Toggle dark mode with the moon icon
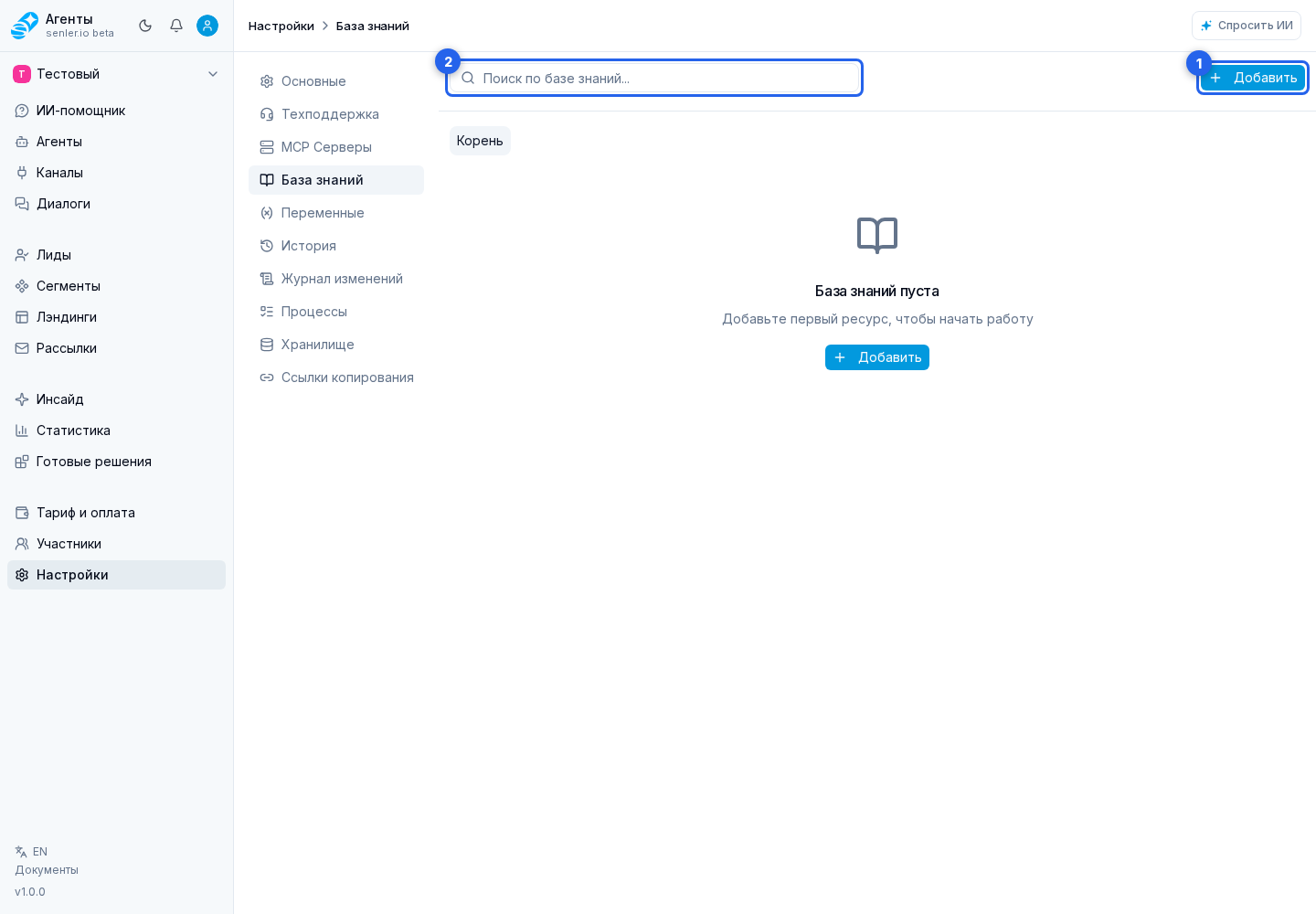 pos(145,26)
